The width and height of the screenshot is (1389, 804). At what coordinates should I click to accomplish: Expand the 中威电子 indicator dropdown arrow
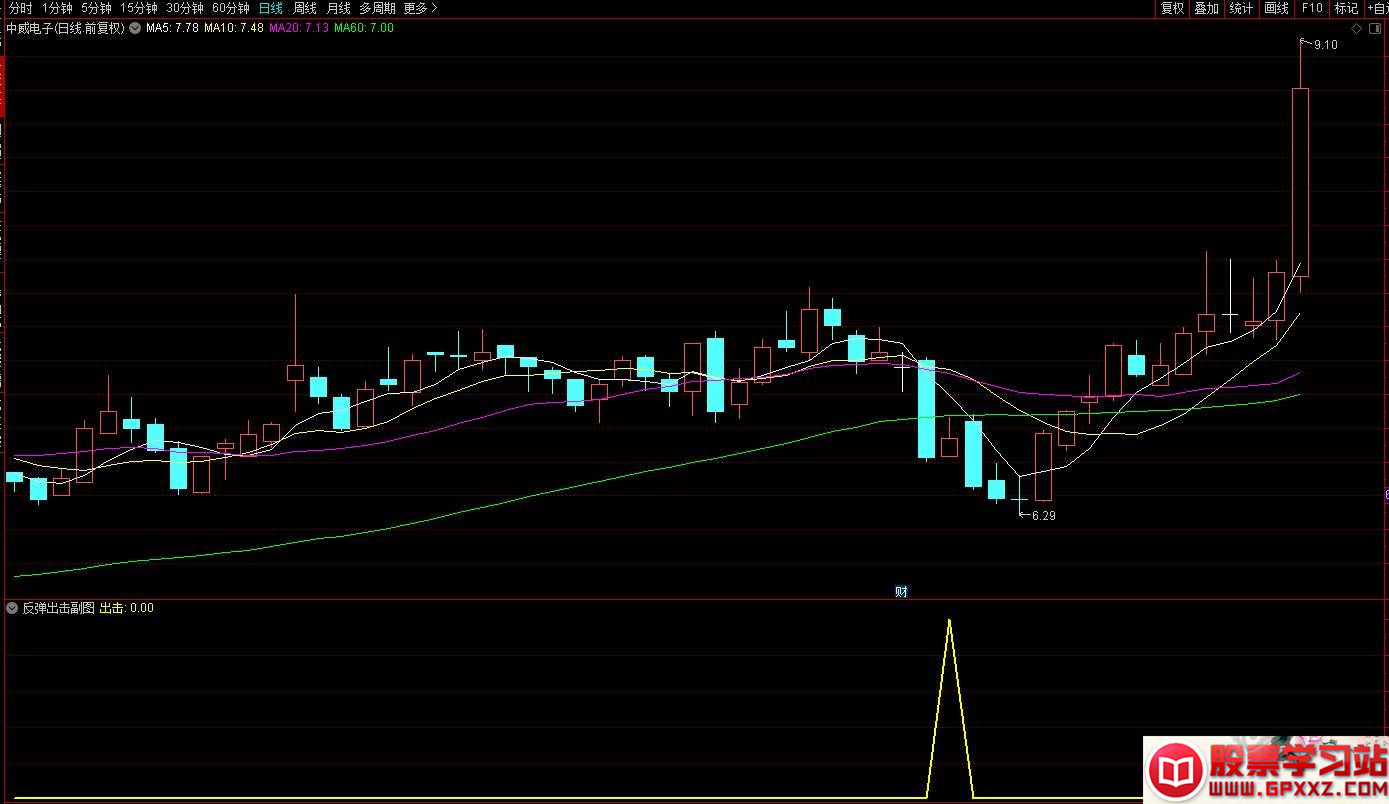135,28
